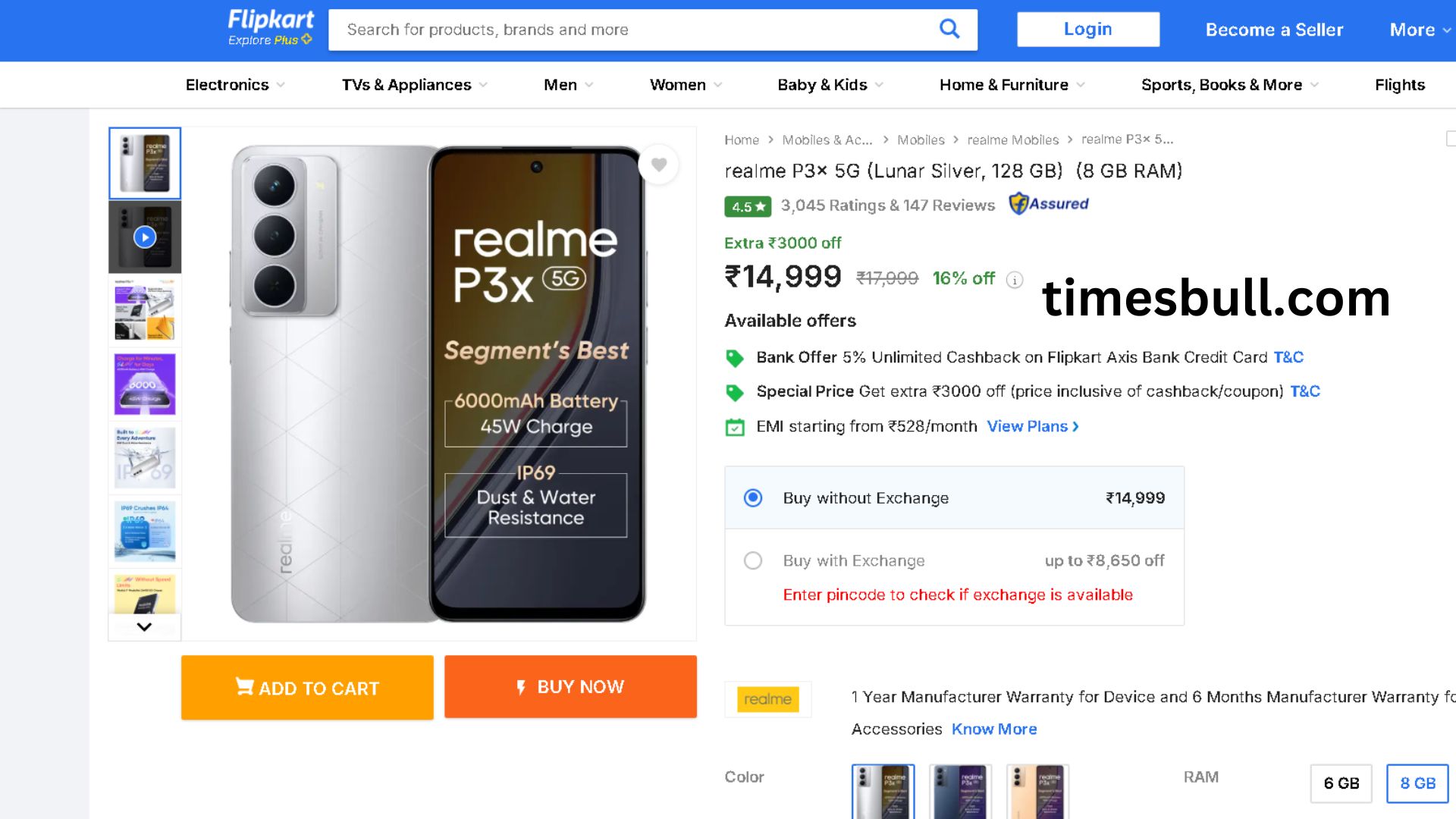The height and width of the screenshot is (819, 1456).
Task: Select Buy with Exchange option
Action: click(753, 560)
